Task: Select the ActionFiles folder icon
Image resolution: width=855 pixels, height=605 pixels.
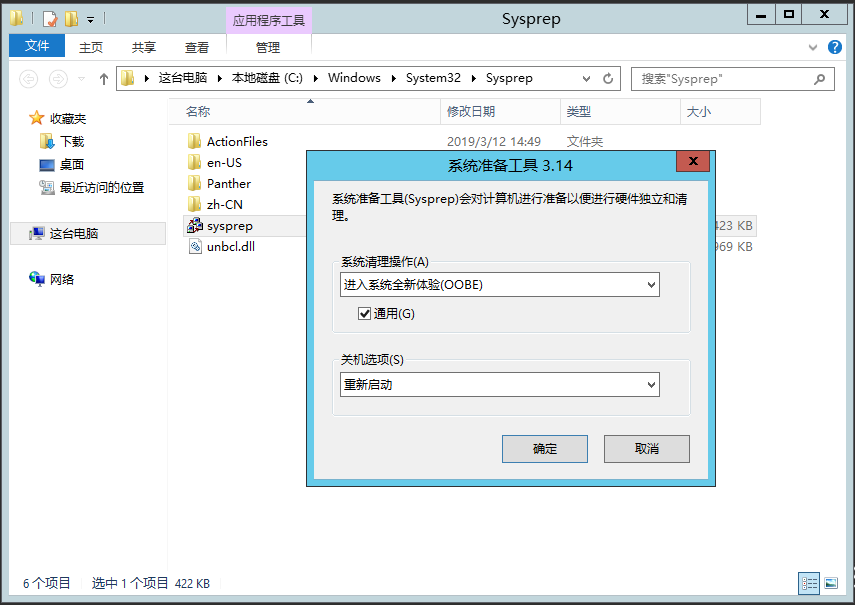Action: (194, 142)
